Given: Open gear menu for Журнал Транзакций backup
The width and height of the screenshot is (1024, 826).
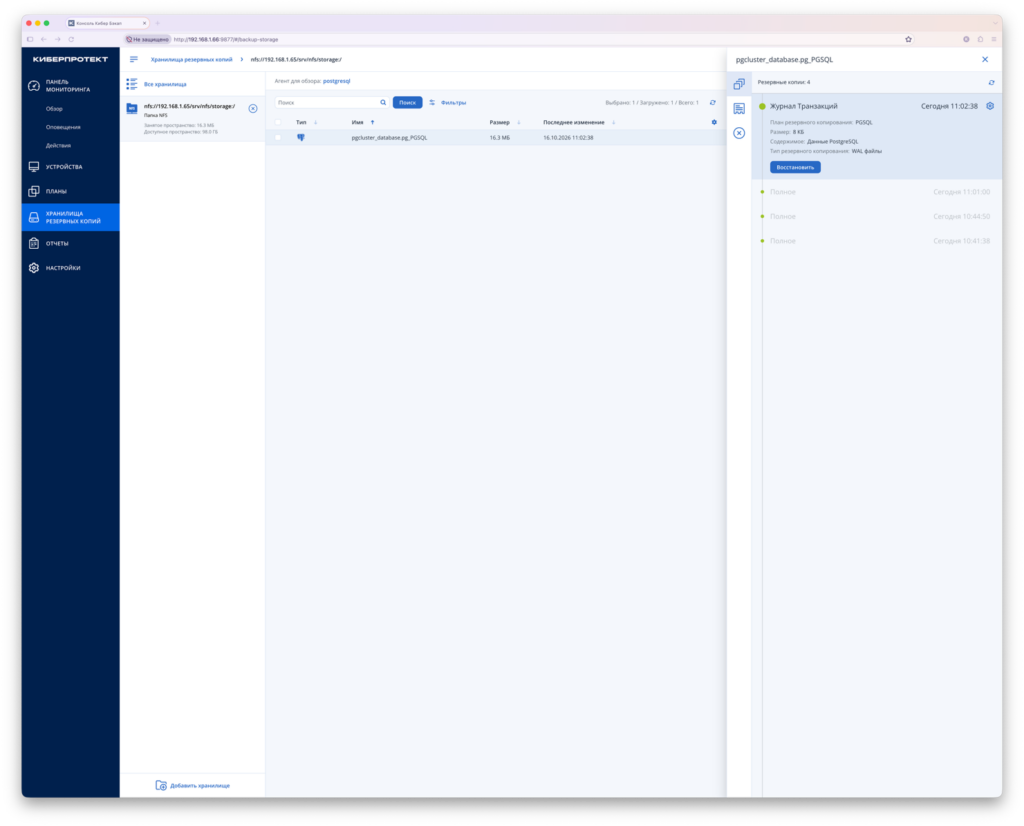Looking at the screenshot, I should point(990,106).
